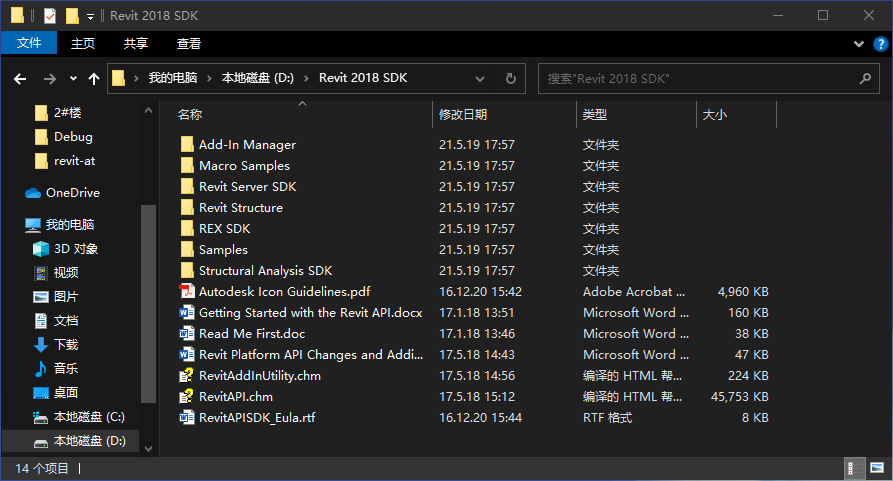Click the Revit Structure folder icon
The height and width of the screenshot is (481, 893).
[187, 208]
